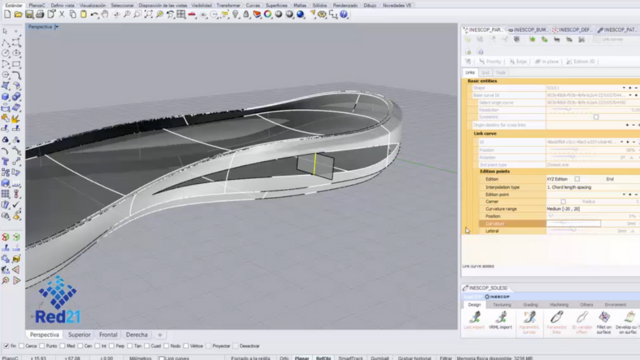The image size is (640, 360).
Task: Toggle the Corner checkbox
Action: pos(563,202)
